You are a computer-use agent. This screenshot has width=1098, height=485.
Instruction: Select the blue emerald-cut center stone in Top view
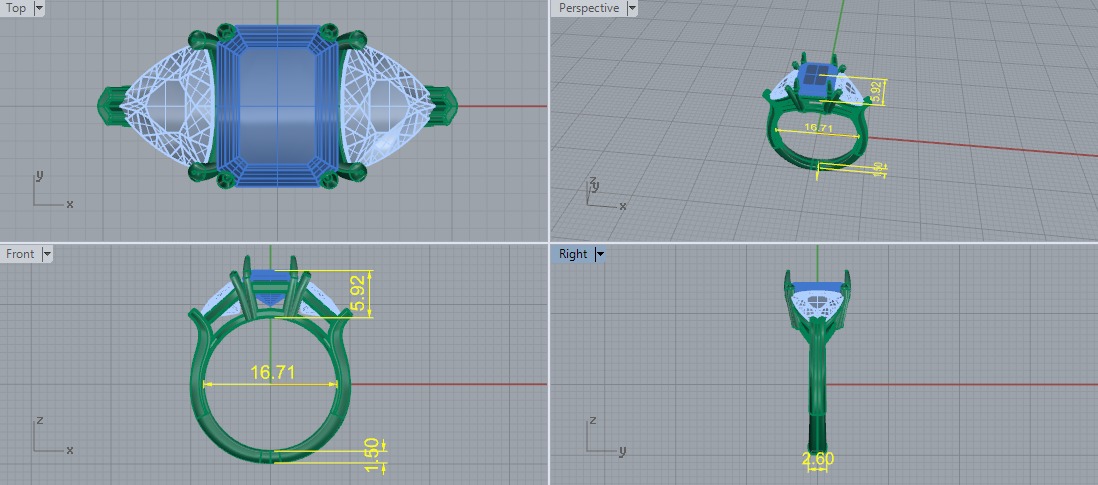278,106
